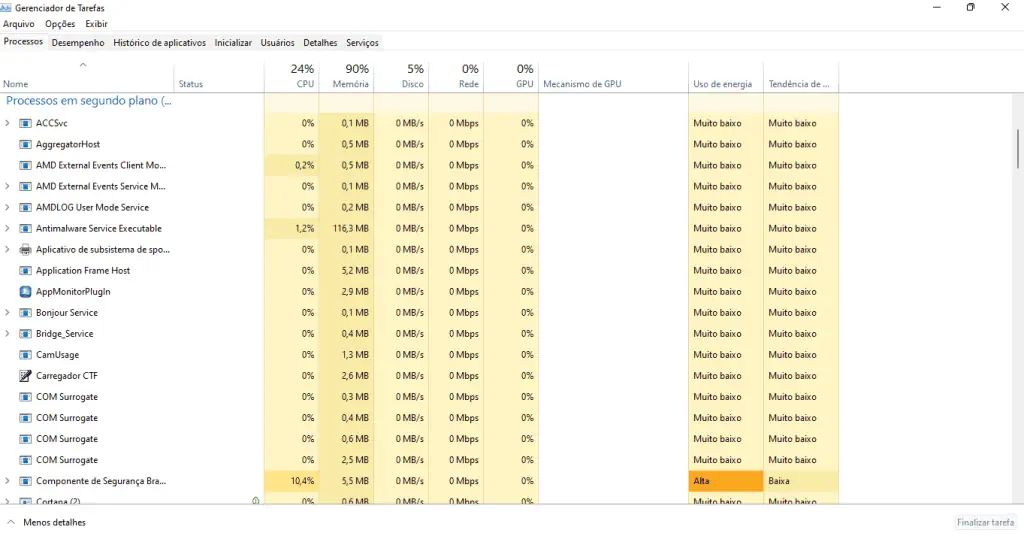The height and width of the screenshot is (536, 1024).
Task: Select the 2,9 MB memory cell
Action: (346, 292)
